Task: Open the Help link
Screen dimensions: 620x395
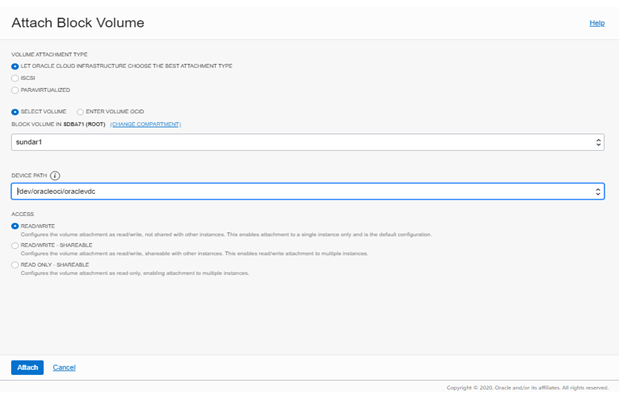Action: (x=597, y=23)
